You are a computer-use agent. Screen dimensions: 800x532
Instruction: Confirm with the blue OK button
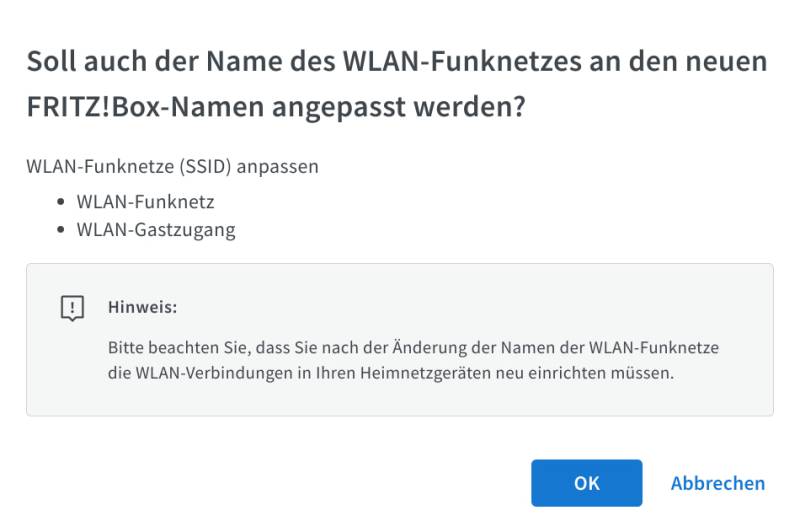pos(586,483)
